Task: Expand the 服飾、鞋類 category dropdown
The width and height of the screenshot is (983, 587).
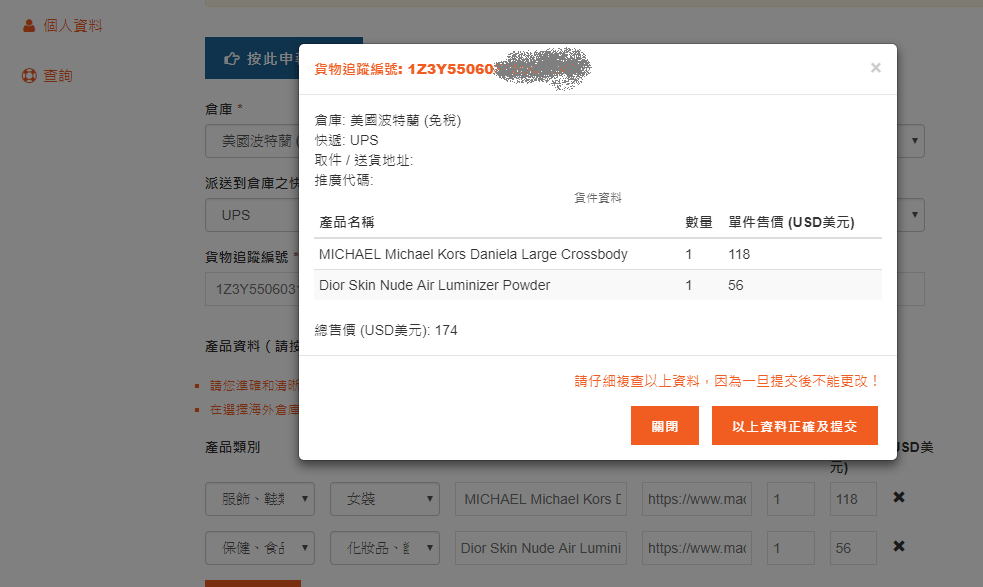Action: click(x=260, y=498)
